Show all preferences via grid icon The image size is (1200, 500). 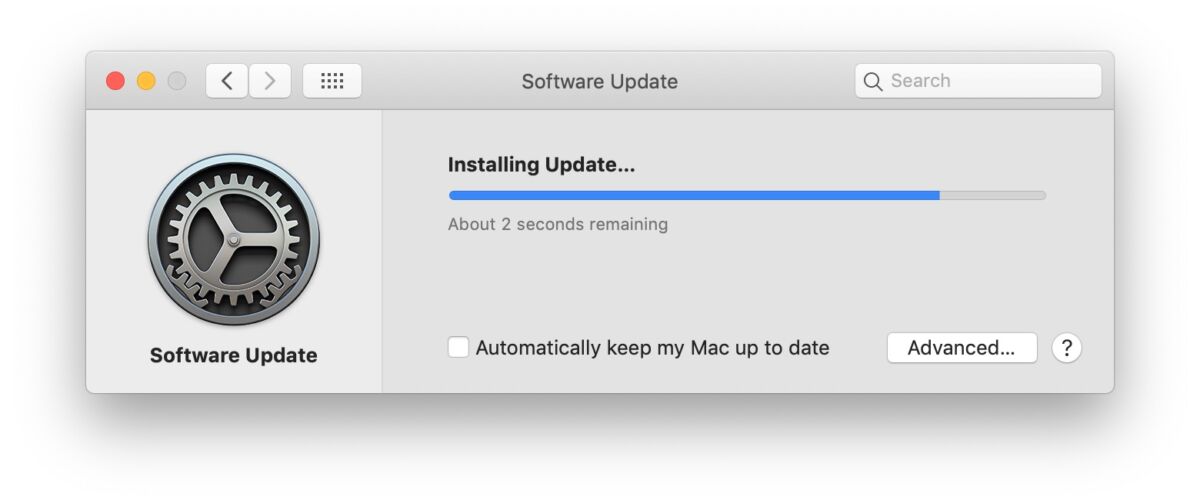click(332, 81)
